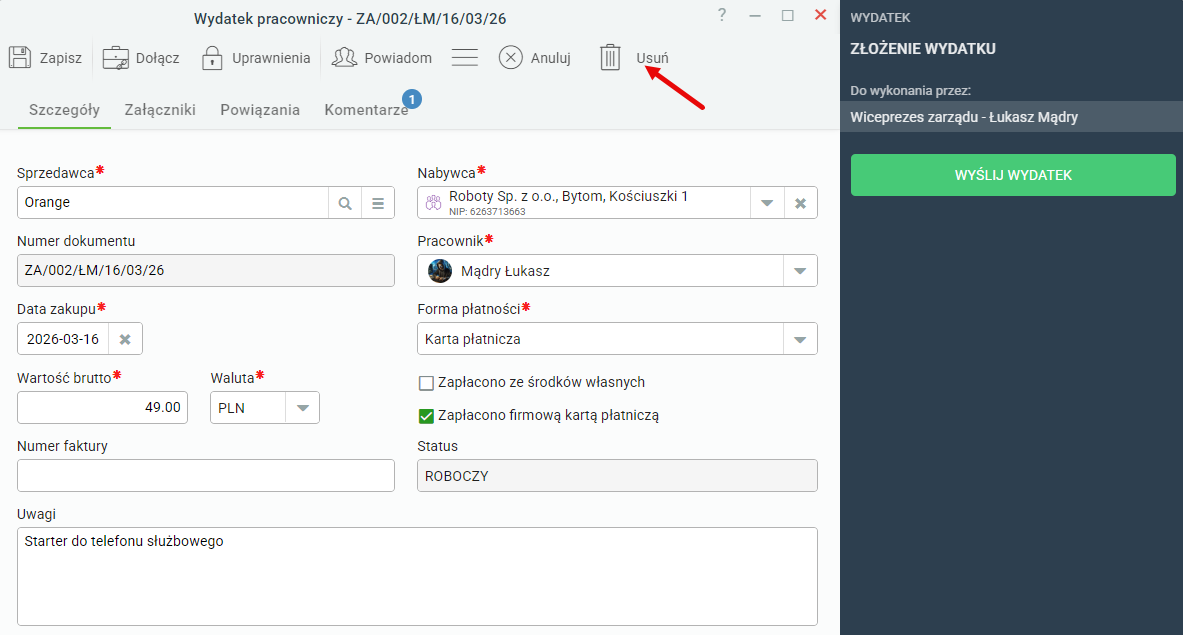Click the empty Numer faktury field
The height and width of the screenshot is (635, 1183).
206,476
